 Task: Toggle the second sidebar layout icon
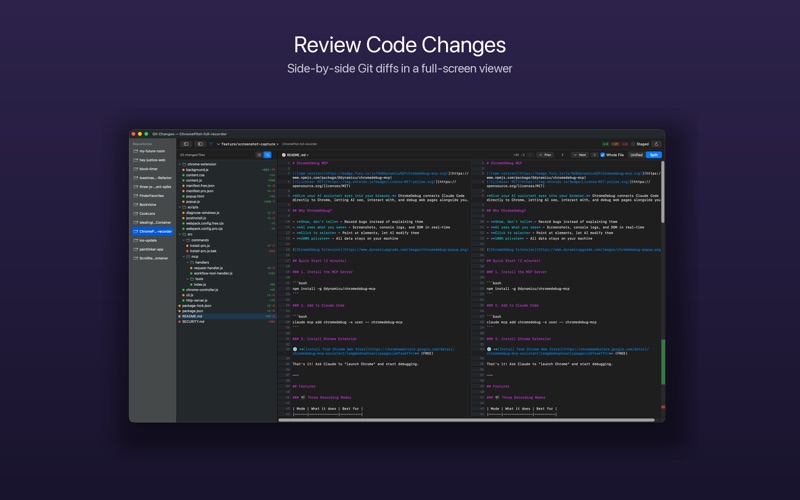201,144
